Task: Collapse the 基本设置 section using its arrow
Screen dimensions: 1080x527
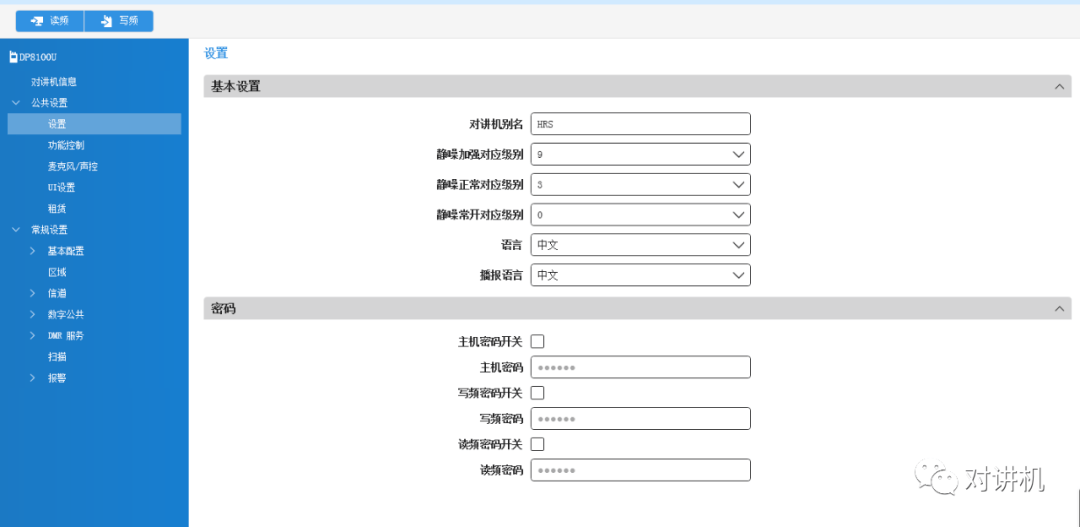Action: 1059,87
